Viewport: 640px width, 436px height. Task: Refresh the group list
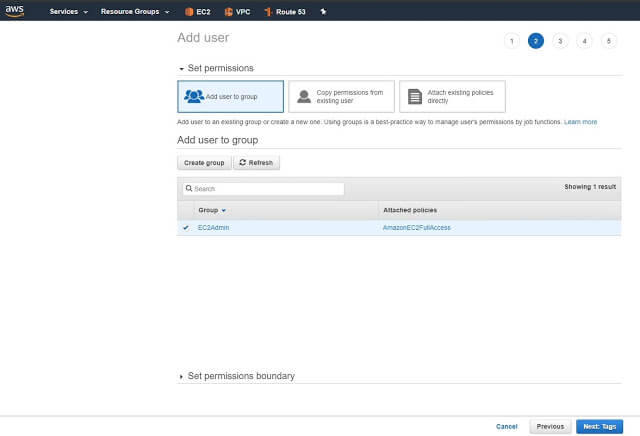click(257, 163)
